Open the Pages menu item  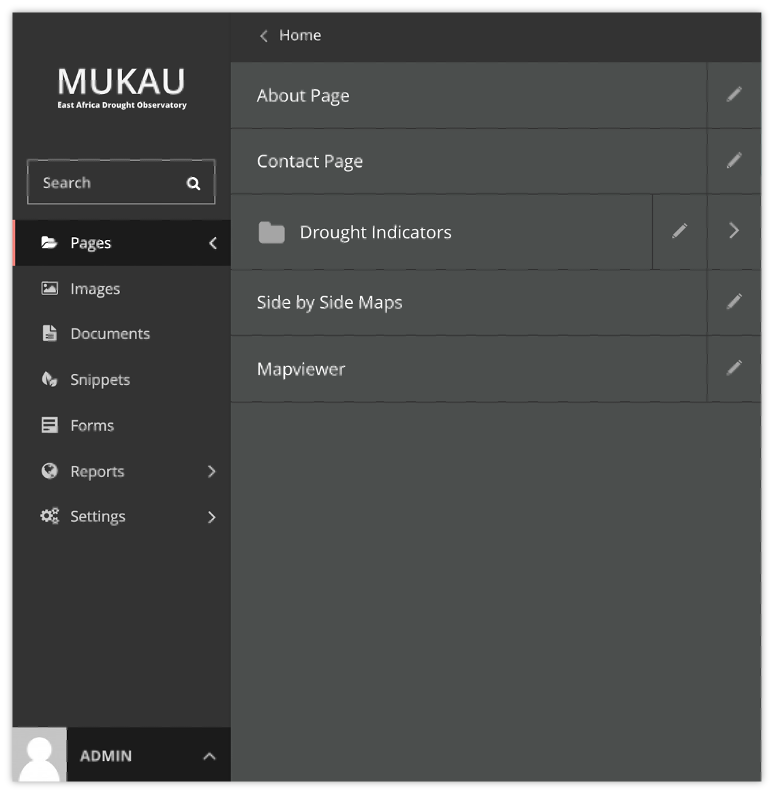[x=121, y=243]
